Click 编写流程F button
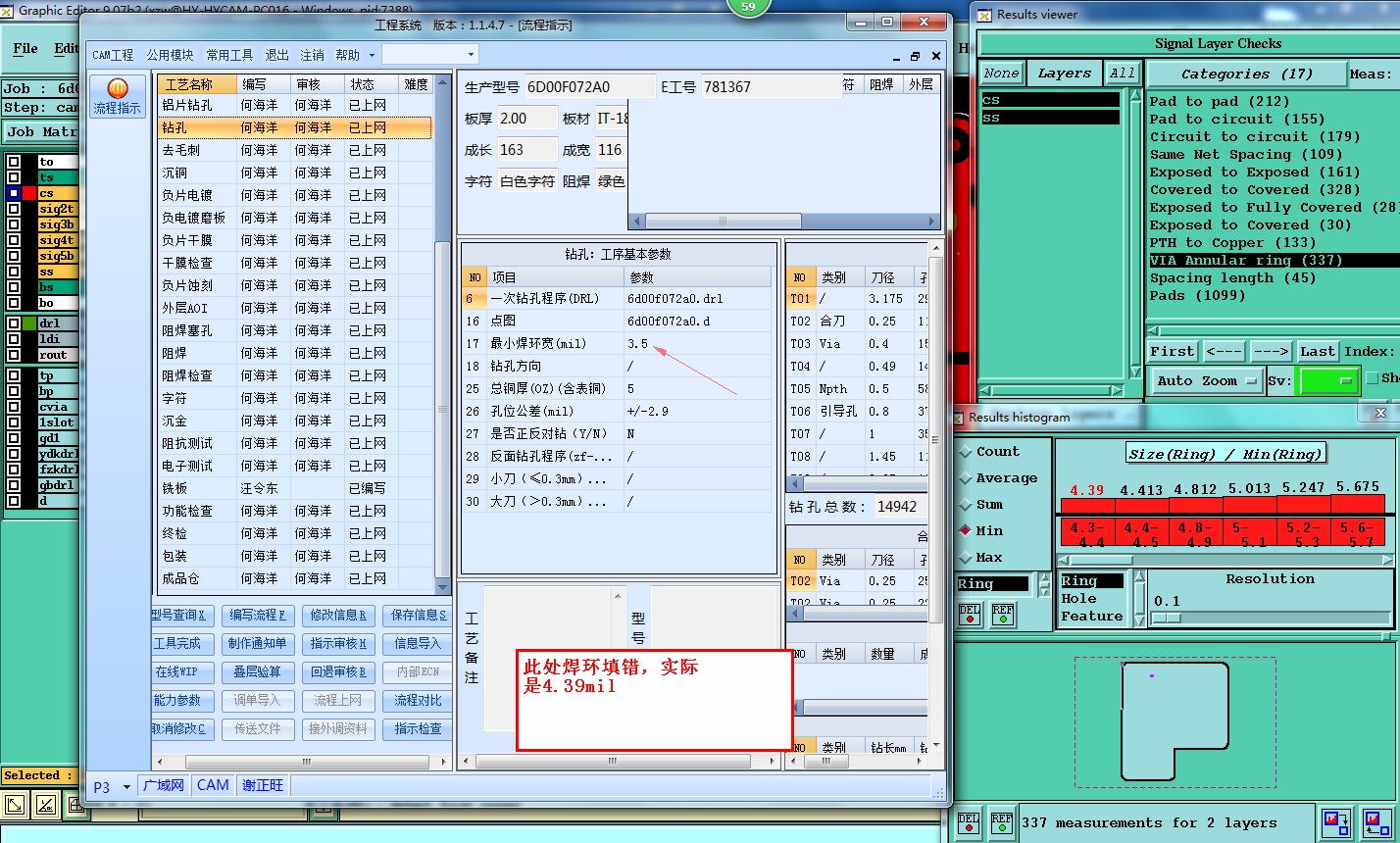The width and height of the screenshot is (1400, 843). pos(257,616)
